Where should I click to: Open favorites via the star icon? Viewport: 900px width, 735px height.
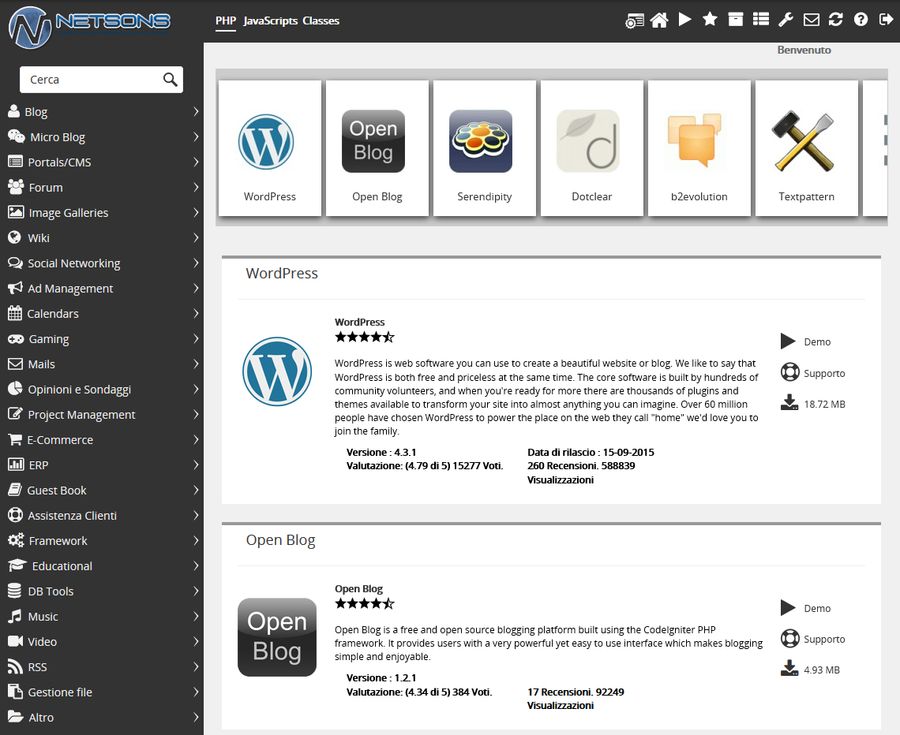(710, 20)
